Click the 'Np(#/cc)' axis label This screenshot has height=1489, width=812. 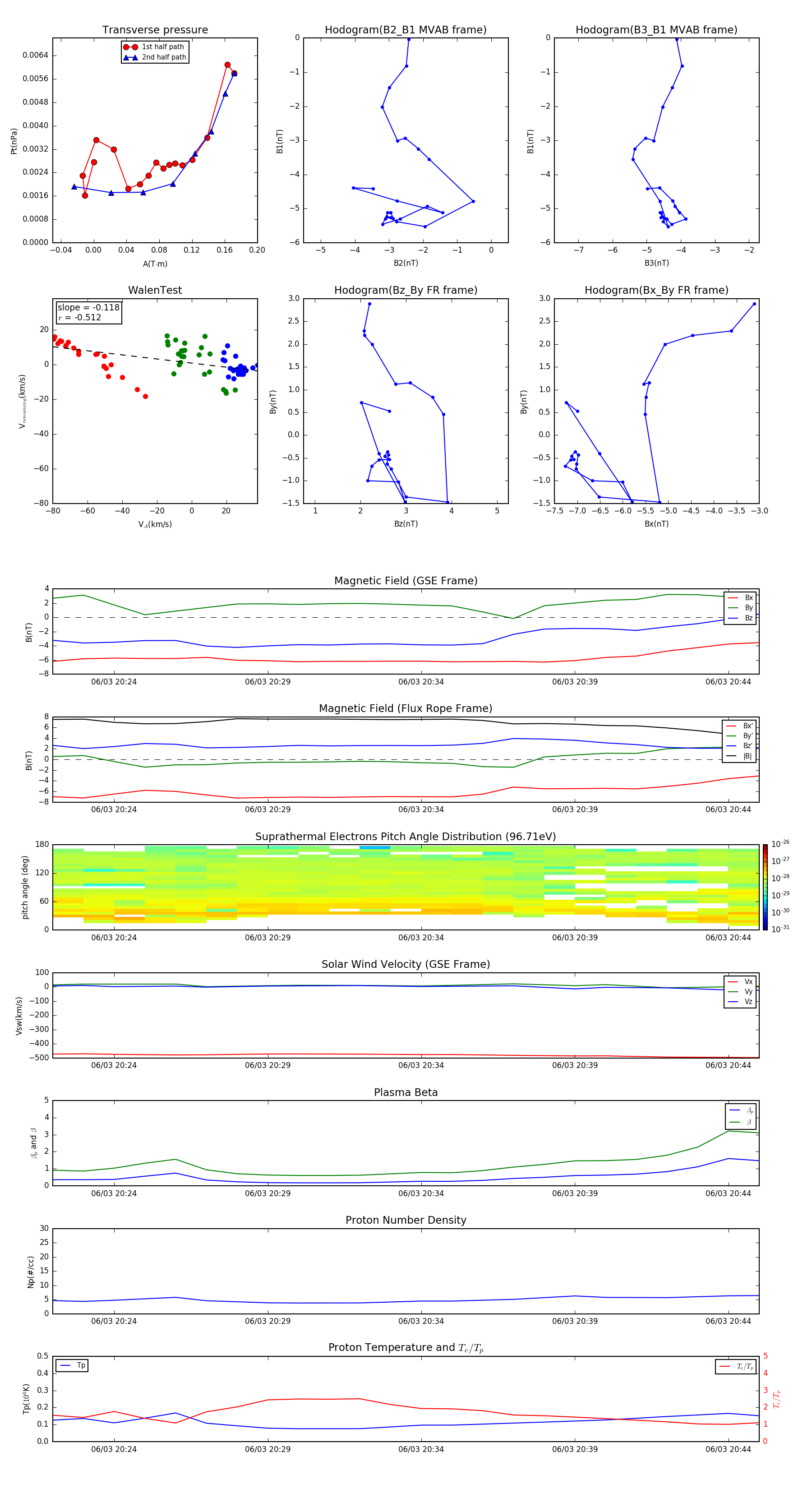click(x=31, y=1272)
